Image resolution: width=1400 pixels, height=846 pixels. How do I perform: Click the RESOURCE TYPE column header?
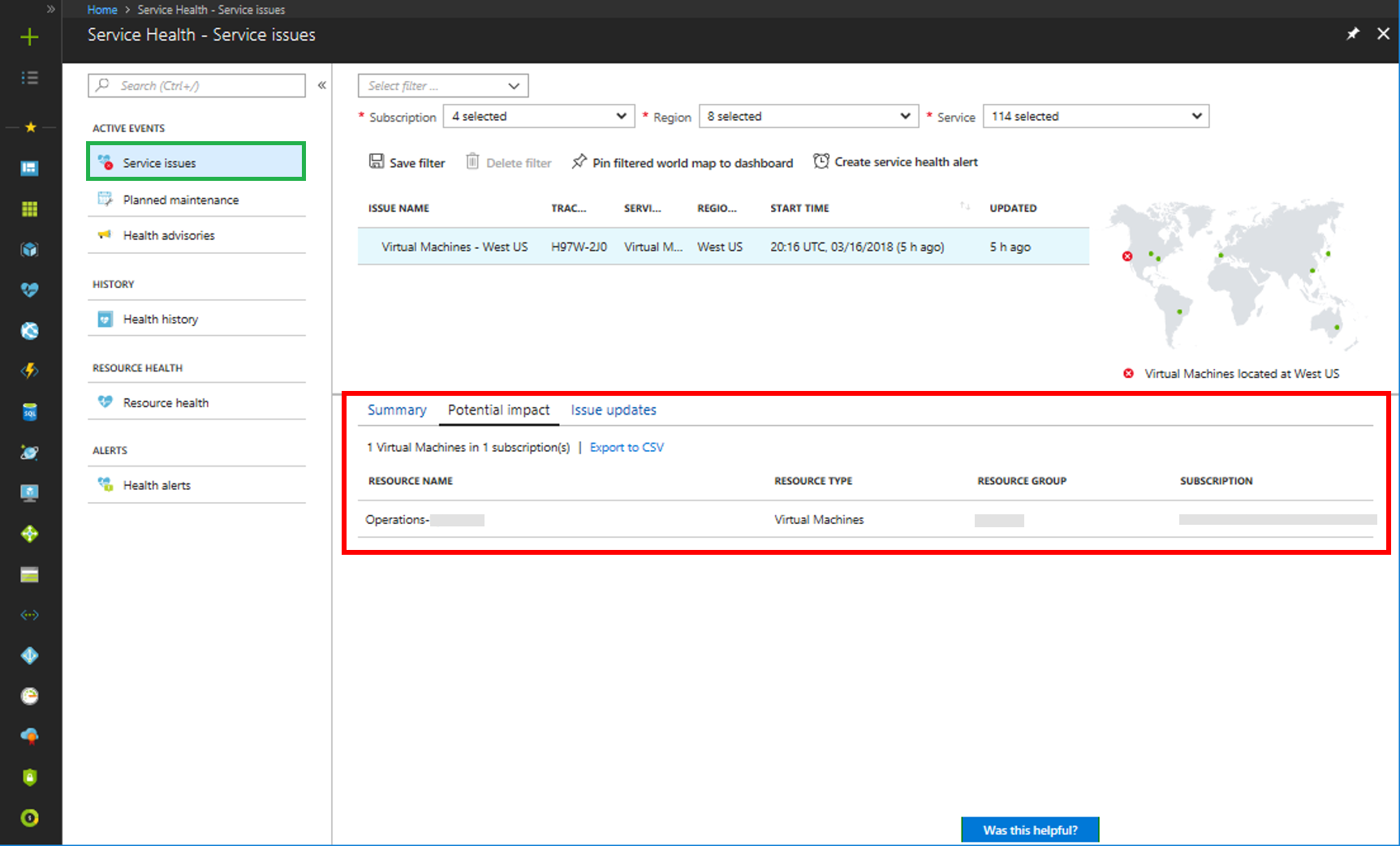click(813, 481)
